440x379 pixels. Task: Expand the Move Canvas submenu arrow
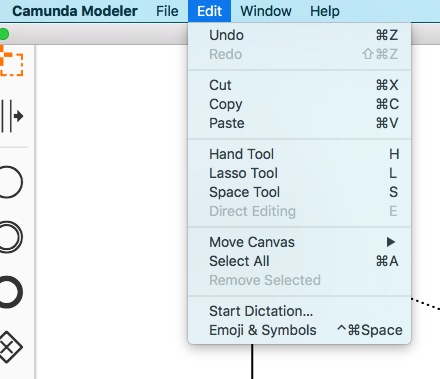pos(391,242)
